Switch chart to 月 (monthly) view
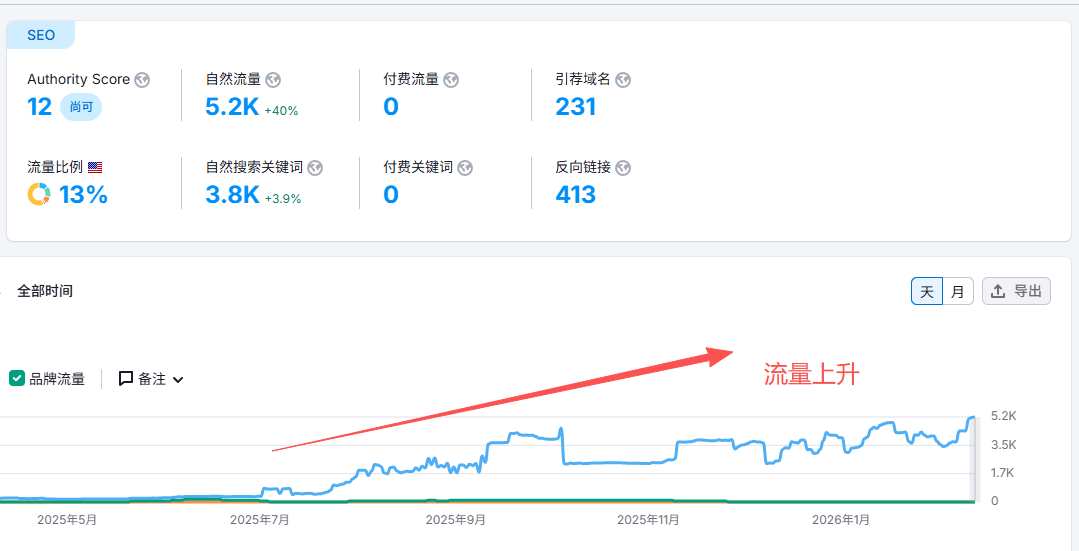The height and width of the screenshot is (551, 1079). click(958, 292)
